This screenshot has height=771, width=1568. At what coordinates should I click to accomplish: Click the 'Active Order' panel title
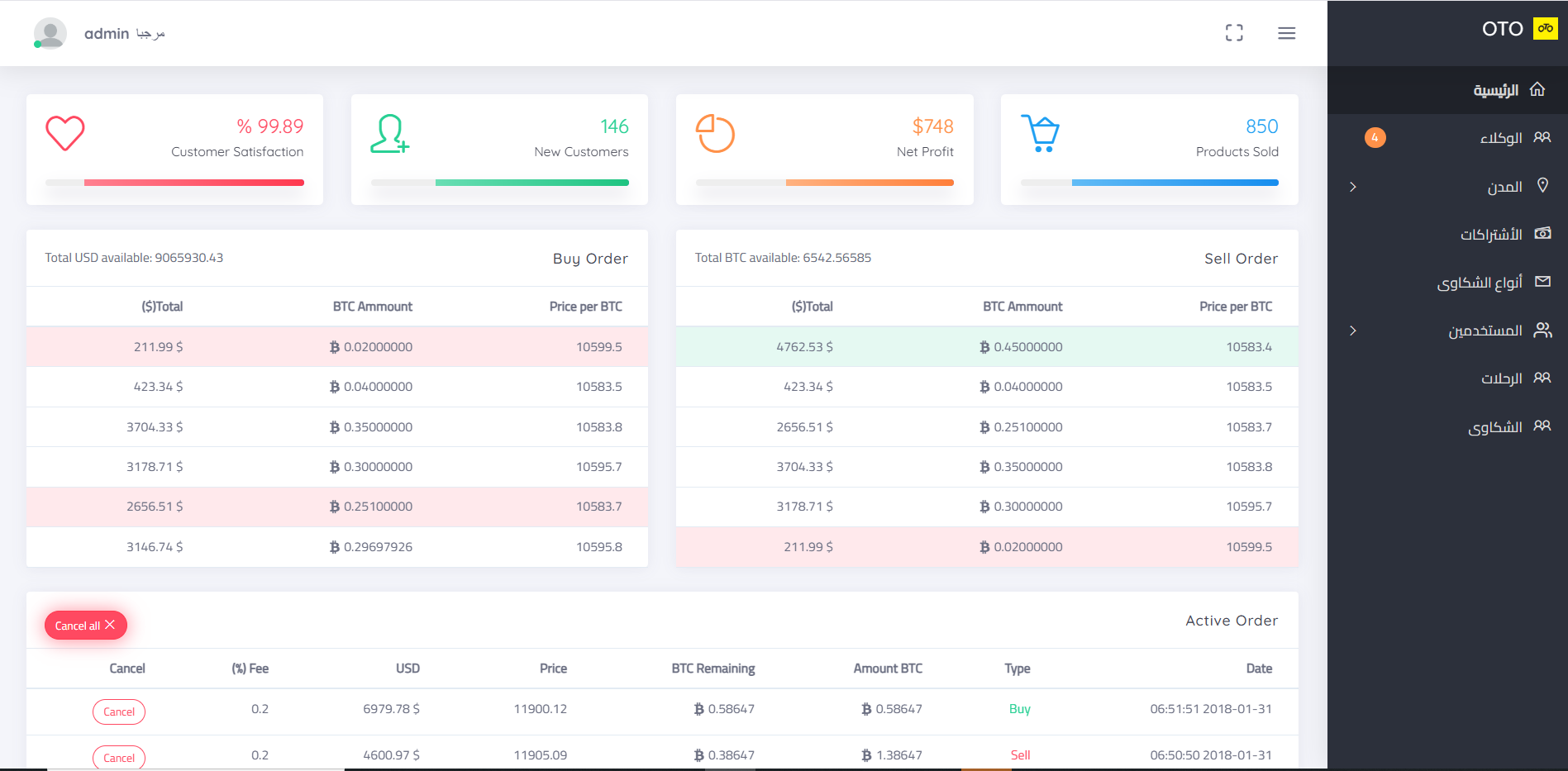1232,621
